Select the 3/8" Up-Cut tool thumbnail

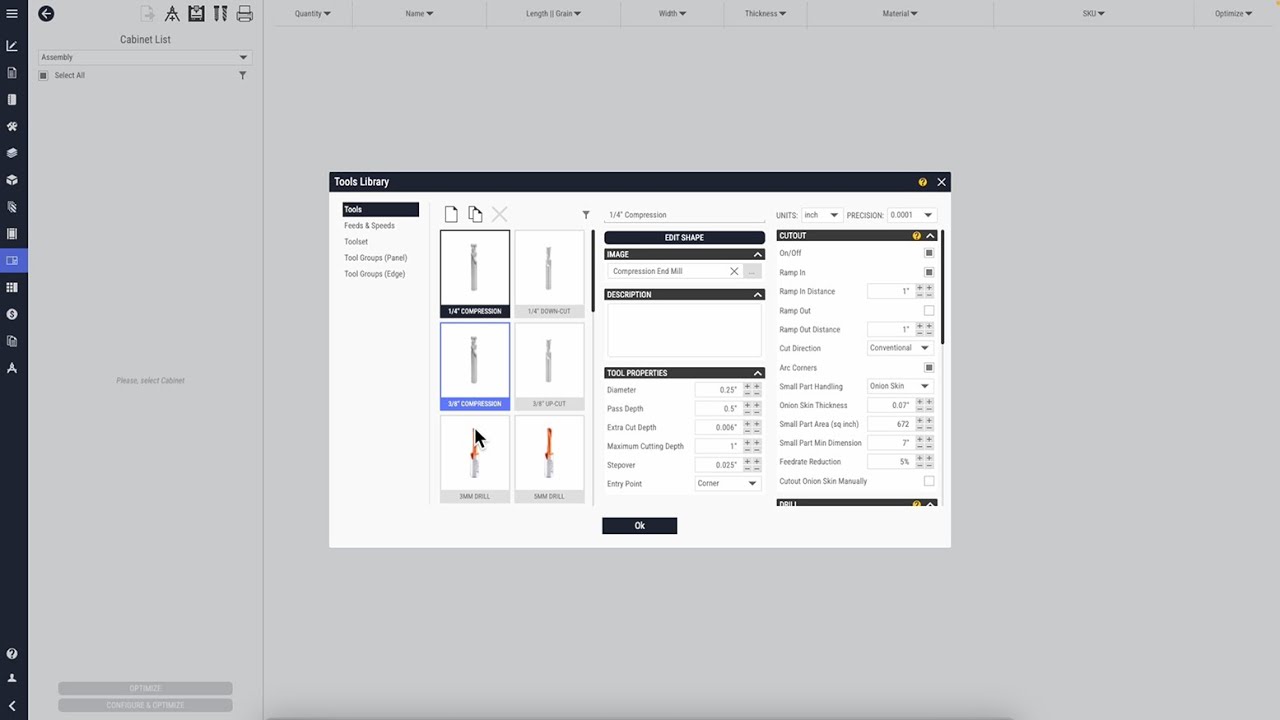(x=549, y=366)
